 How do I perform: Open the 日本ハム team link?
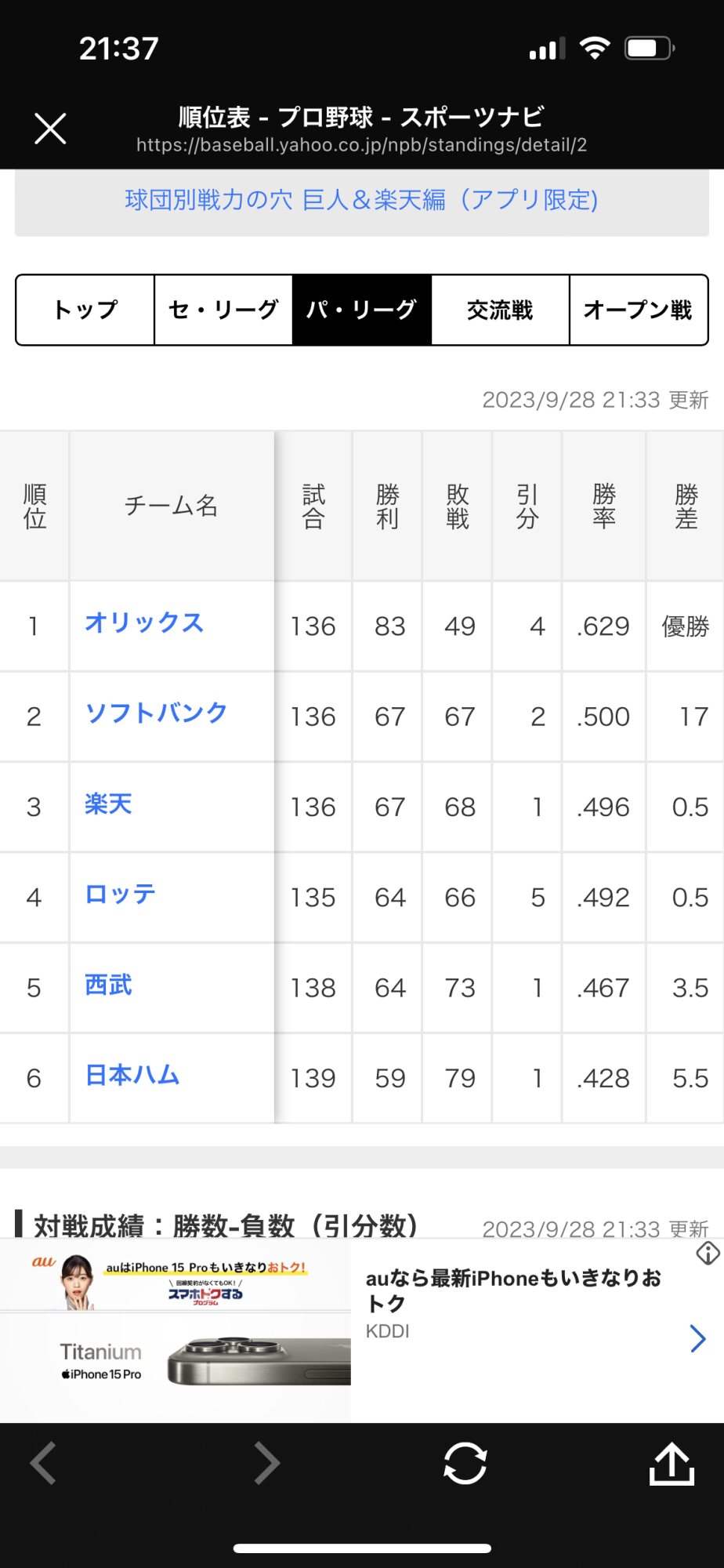(132, 1075)
